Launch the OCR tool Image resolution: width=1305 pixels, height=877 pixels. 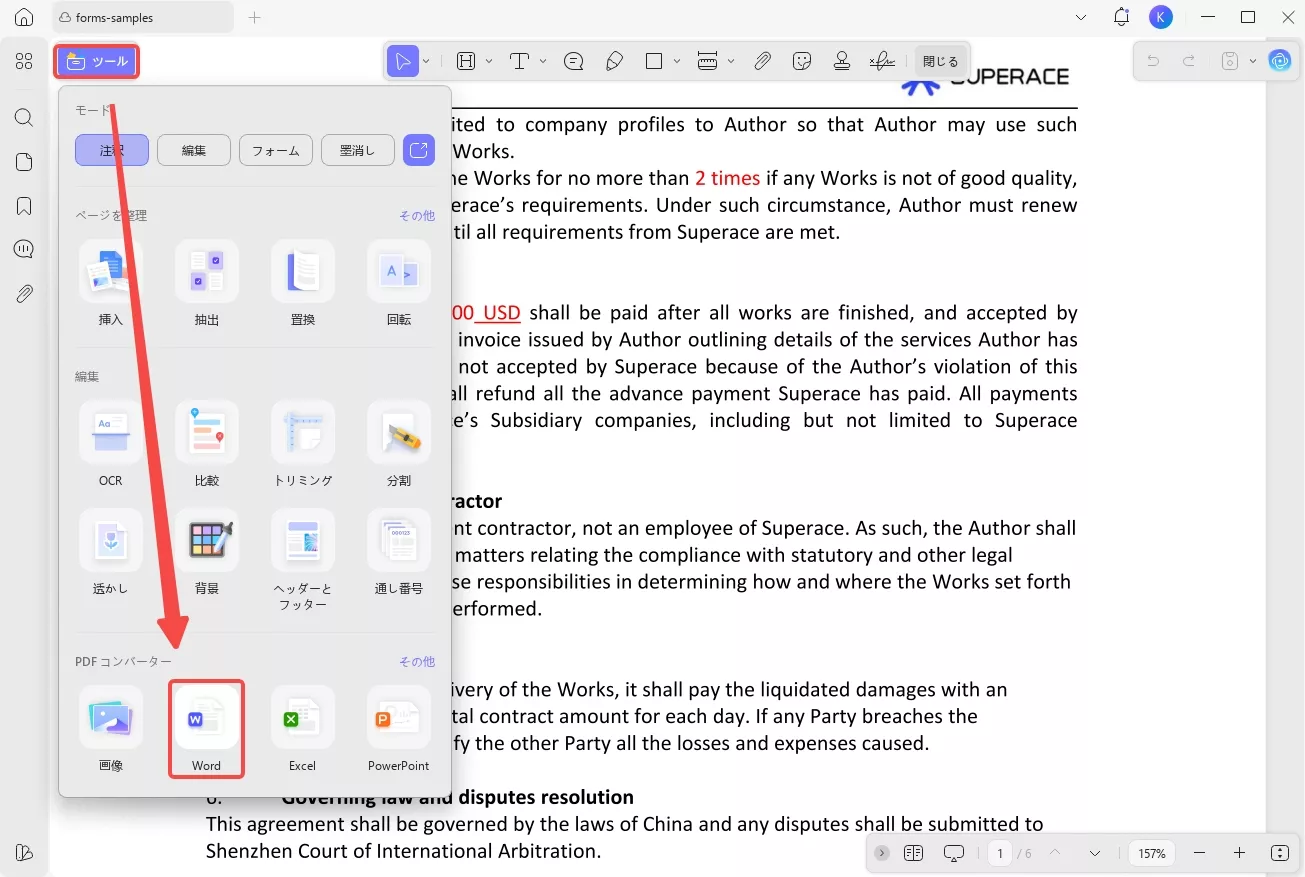click(x=111, y=446)
